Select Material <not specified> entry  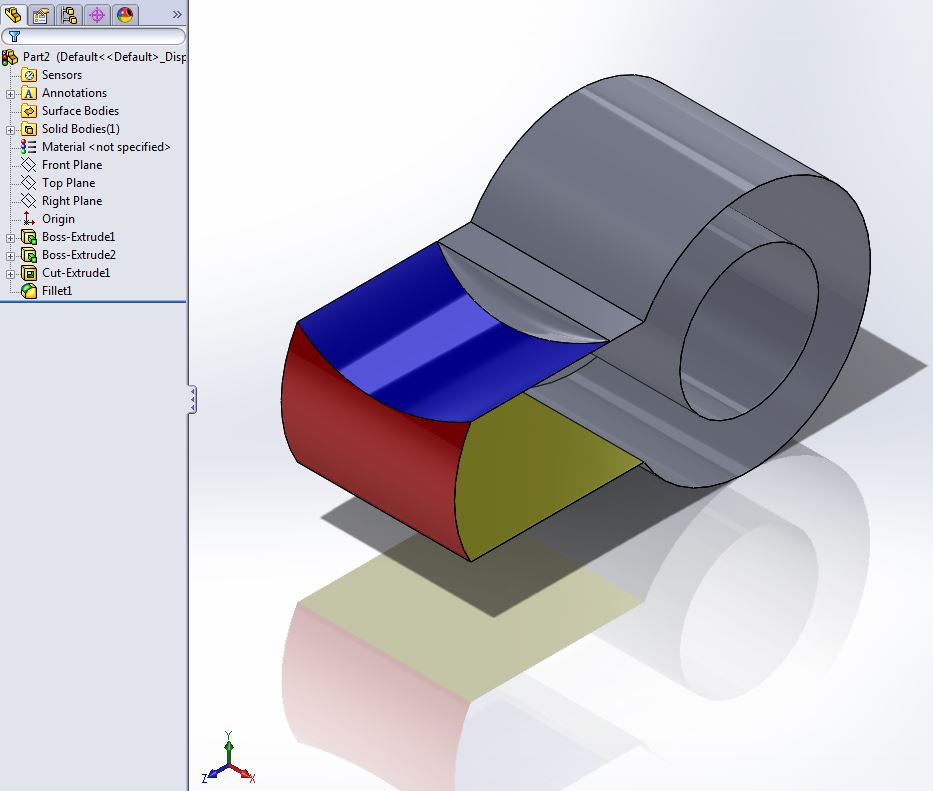106,146
